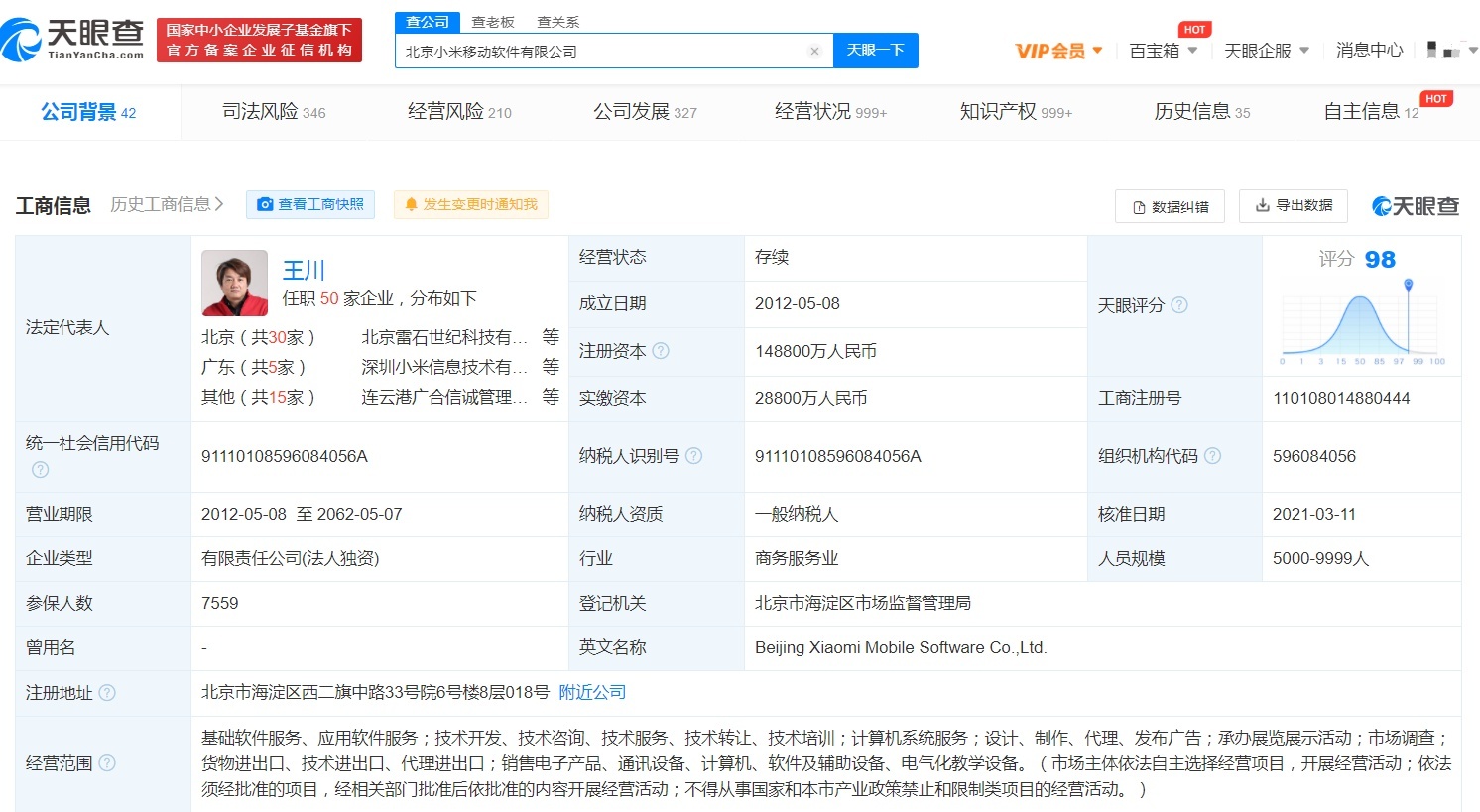Select the organization code 596084056
The height and width of the screenshot is (812, 1480).
1314,456
